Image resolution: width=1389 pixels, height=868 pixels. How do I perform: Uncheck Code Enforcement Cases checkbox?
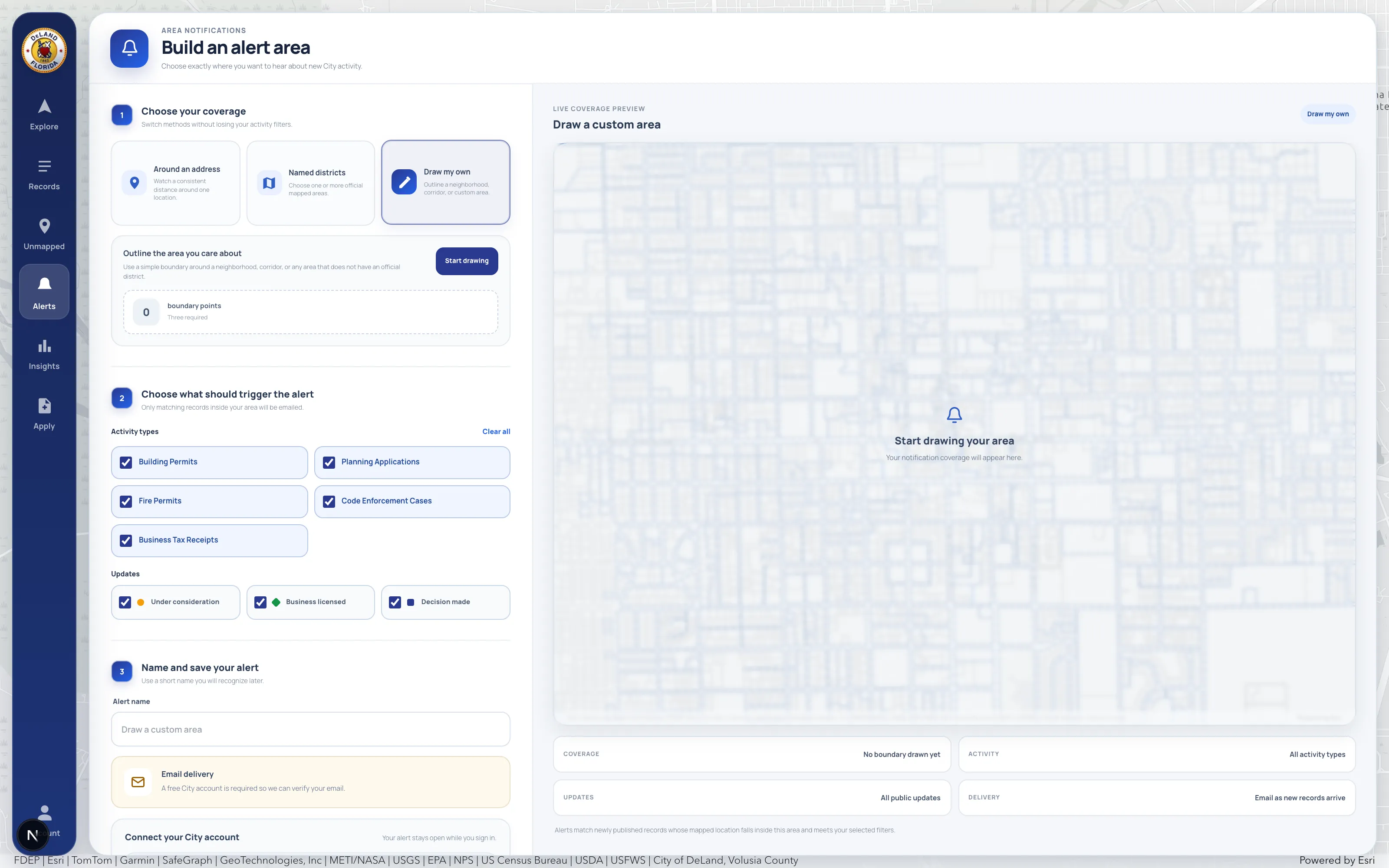click(x=329, y=502)
